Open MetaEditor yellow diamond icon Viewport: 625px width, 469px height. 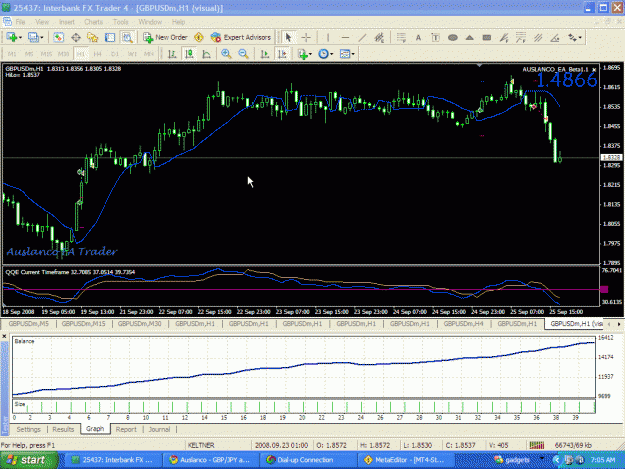(x=199, y=37)
